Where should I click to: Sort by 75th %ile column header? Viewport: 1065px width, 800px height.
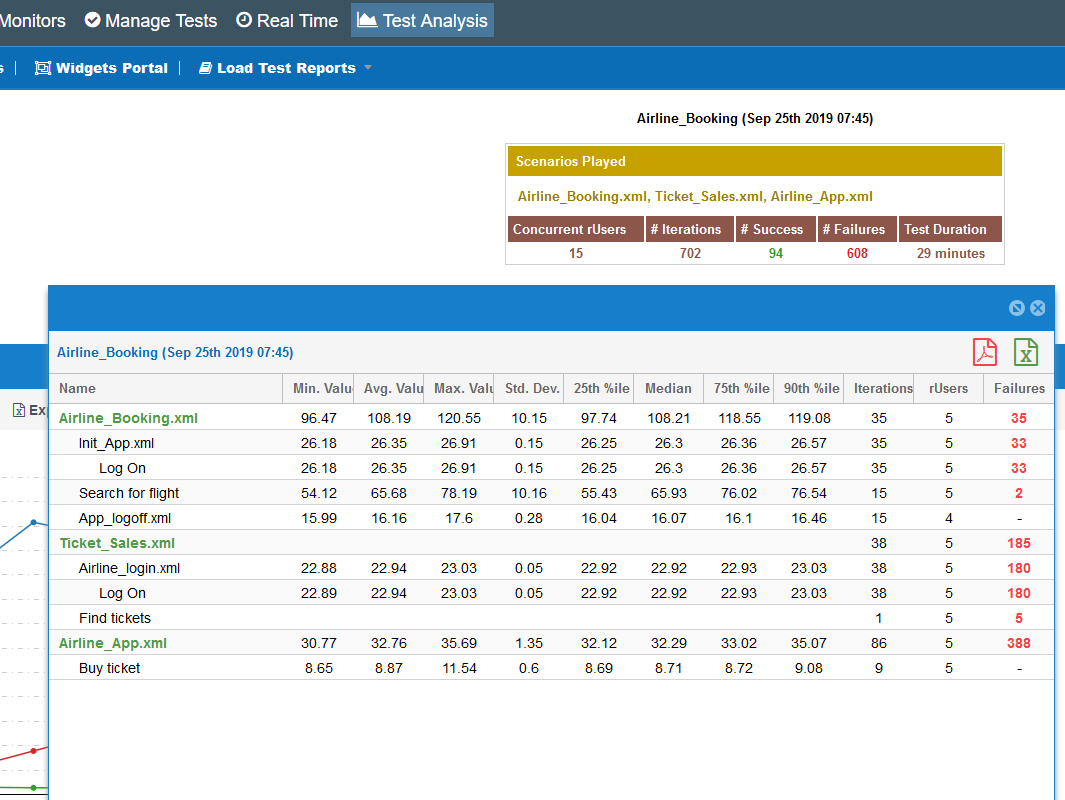[739, 388]
